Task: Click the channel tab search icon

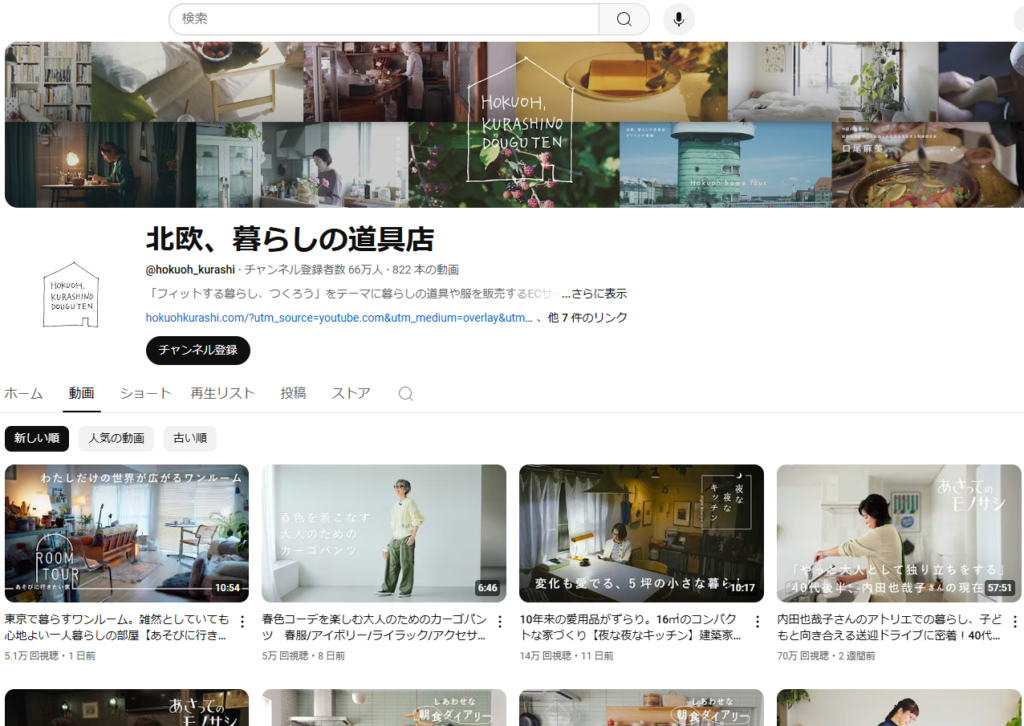Action: [406, 394]
